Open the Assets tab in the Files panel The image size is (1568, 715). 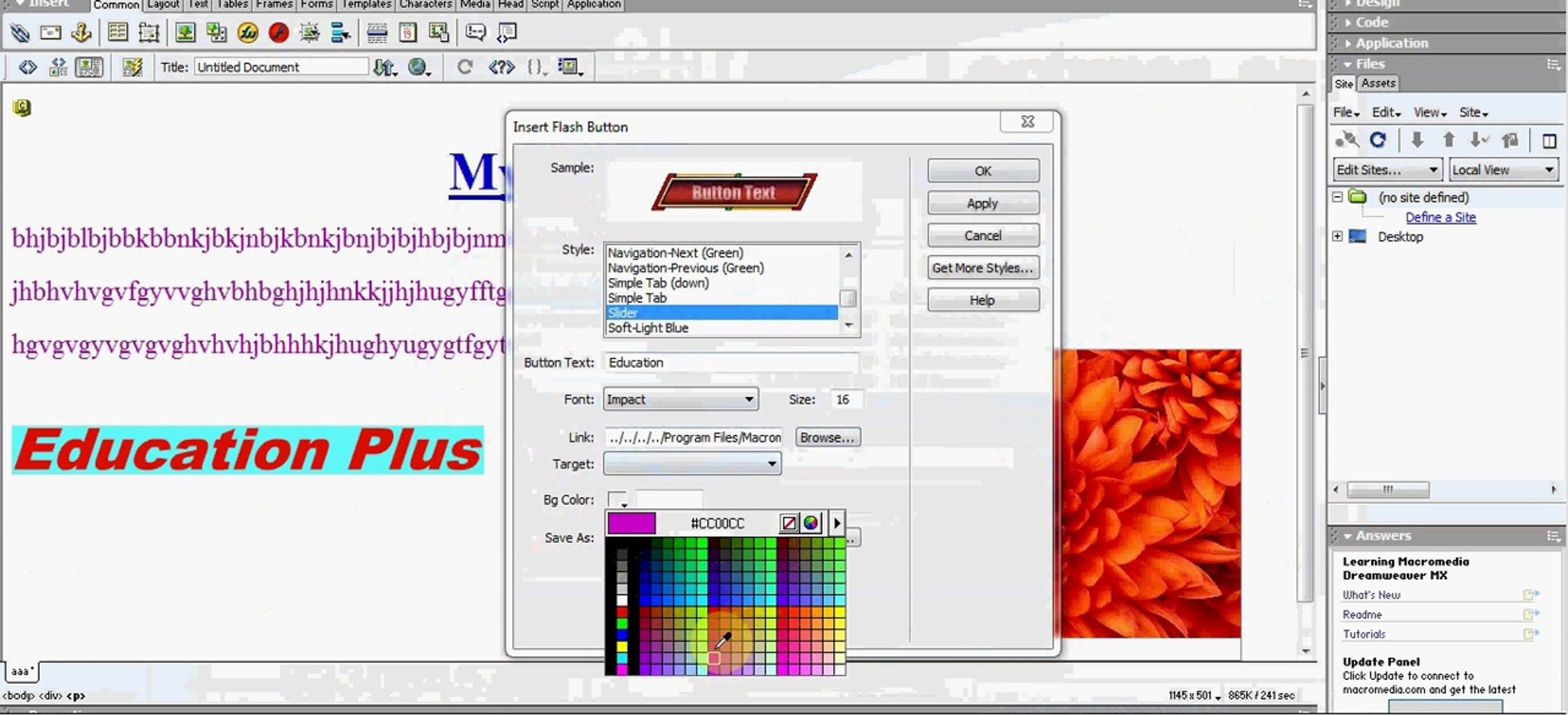coord(1378,83)
